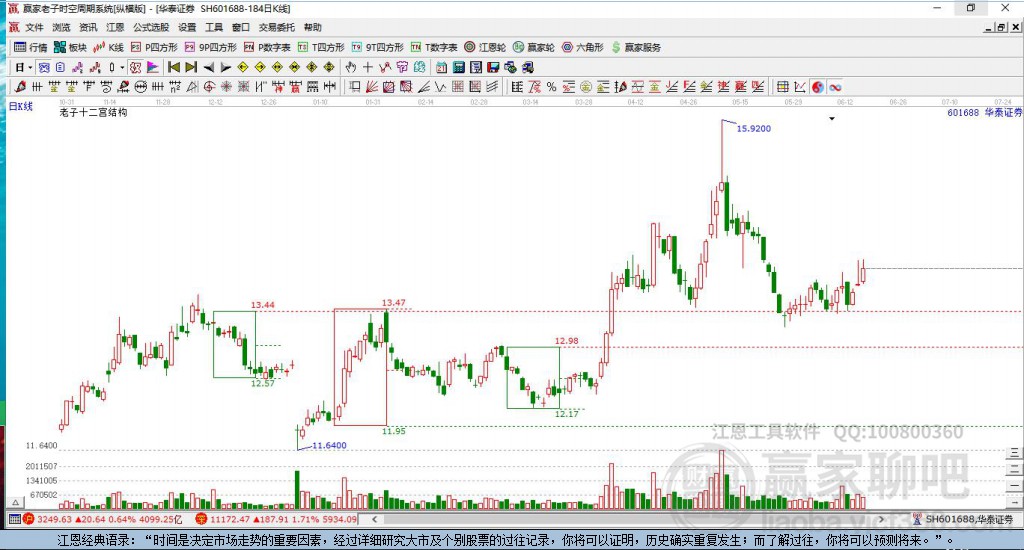Open the 资讯 menu
The width and height of the screenshot is (1024, 550).
[88, 27]
